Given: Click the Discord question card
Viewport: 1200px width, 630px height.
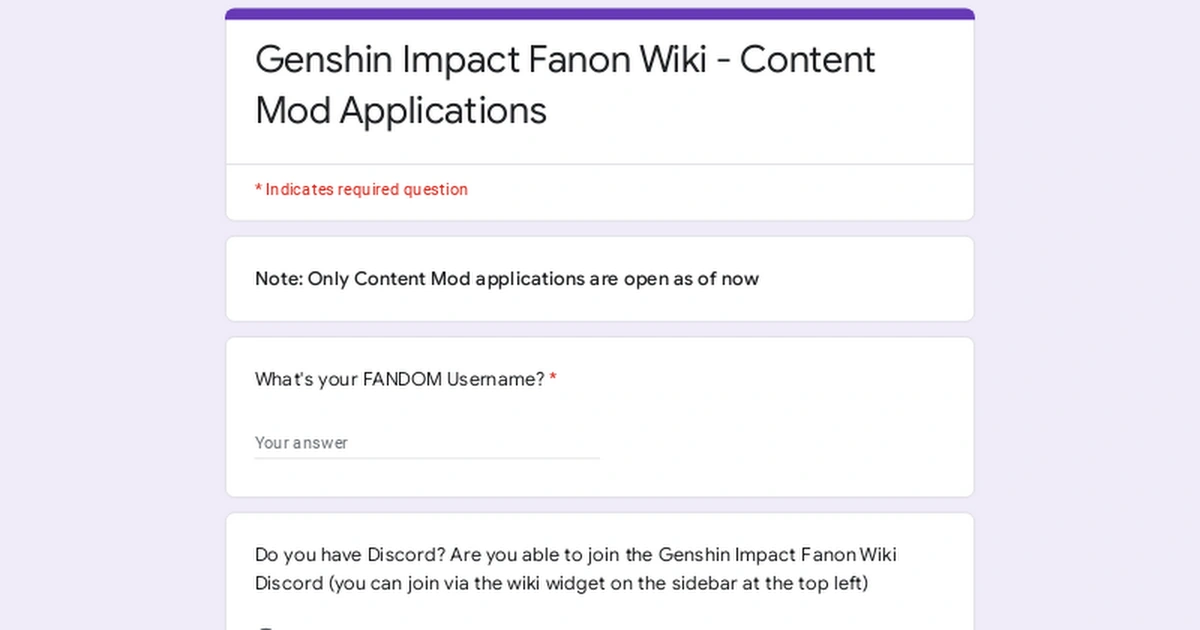Looking at the screenshot, I should coord(600,570).
